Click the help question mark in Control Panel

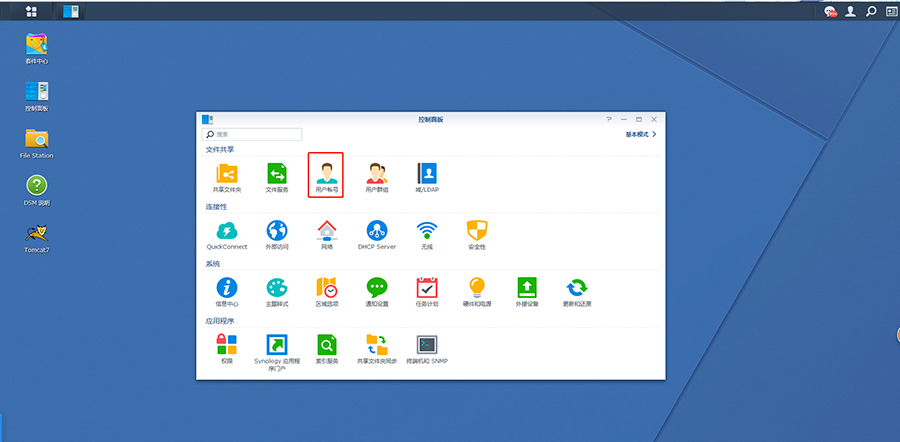(608, 119)
